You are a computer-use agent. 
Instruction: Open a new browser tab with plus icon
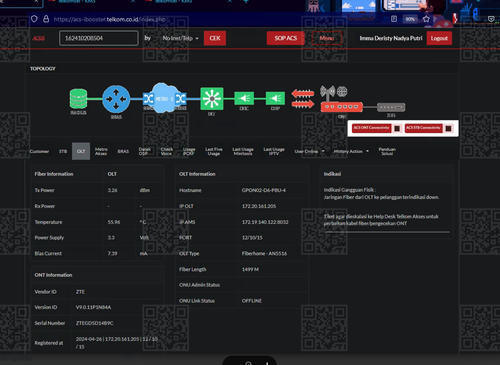246,2
